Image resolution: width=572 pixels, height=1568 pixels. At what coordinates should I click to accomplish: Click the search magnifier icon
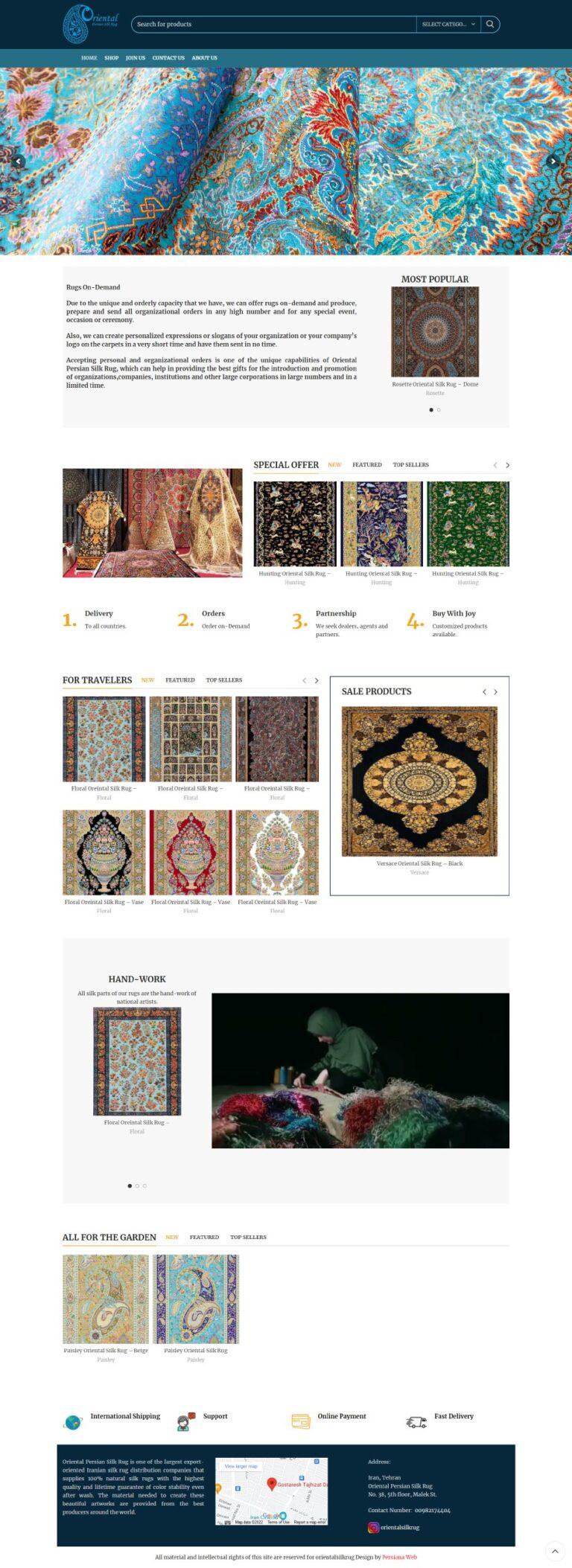pos(490,24)
